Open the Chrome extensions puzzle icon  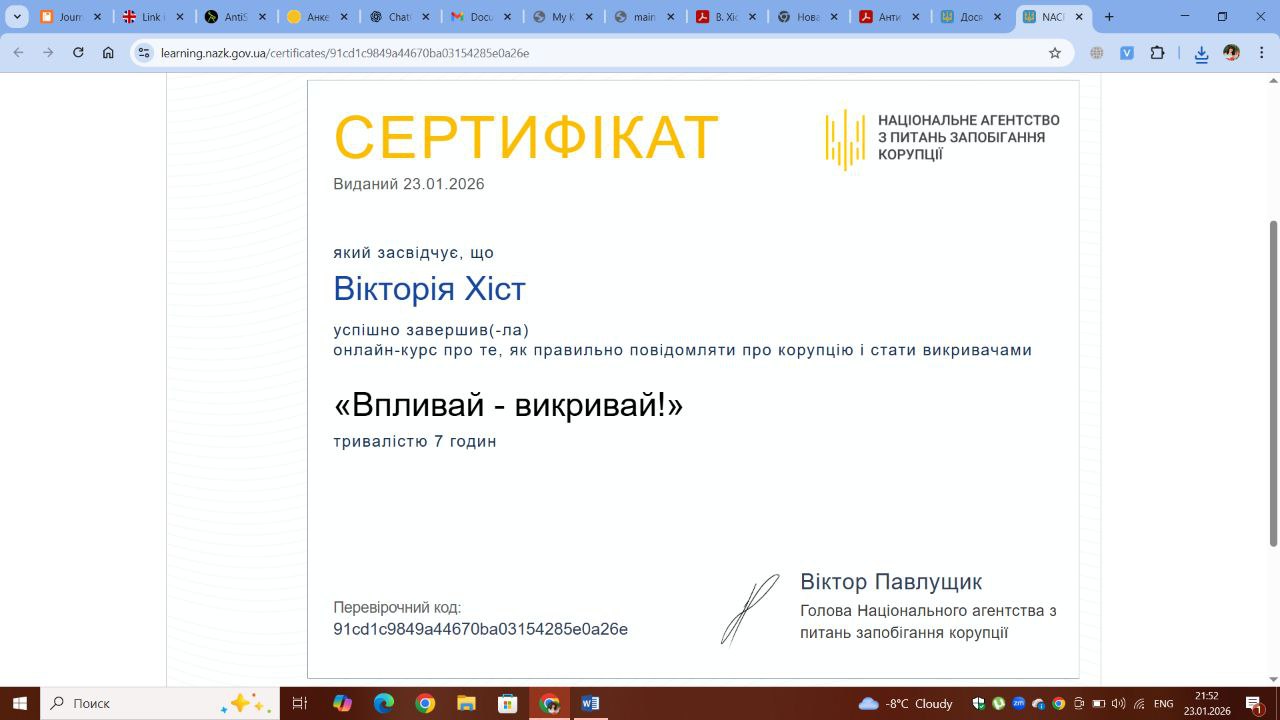click(1157, 53)
